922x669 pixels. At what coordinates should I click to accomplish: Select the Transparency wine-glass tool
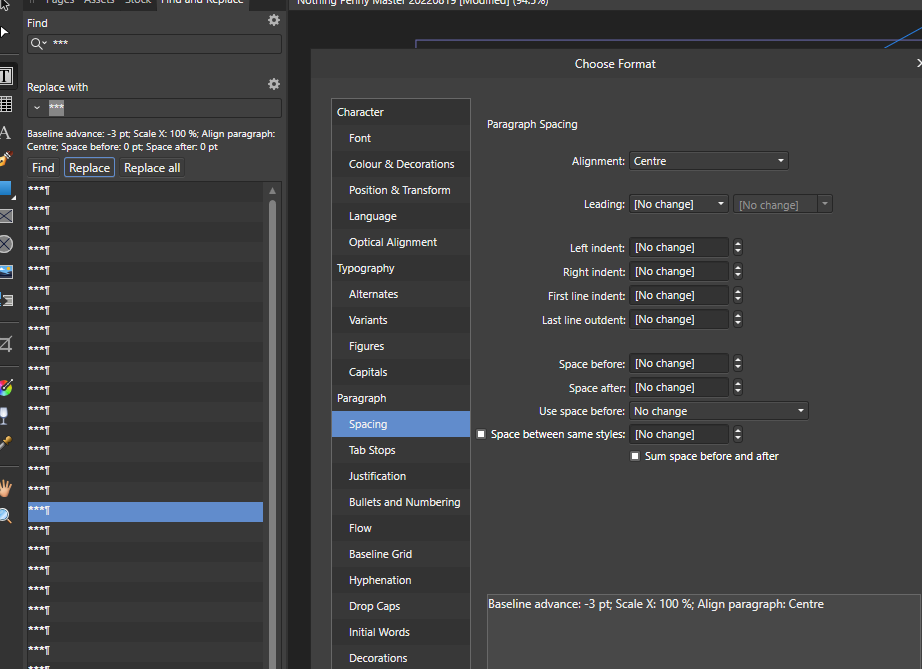pos(6,414)
